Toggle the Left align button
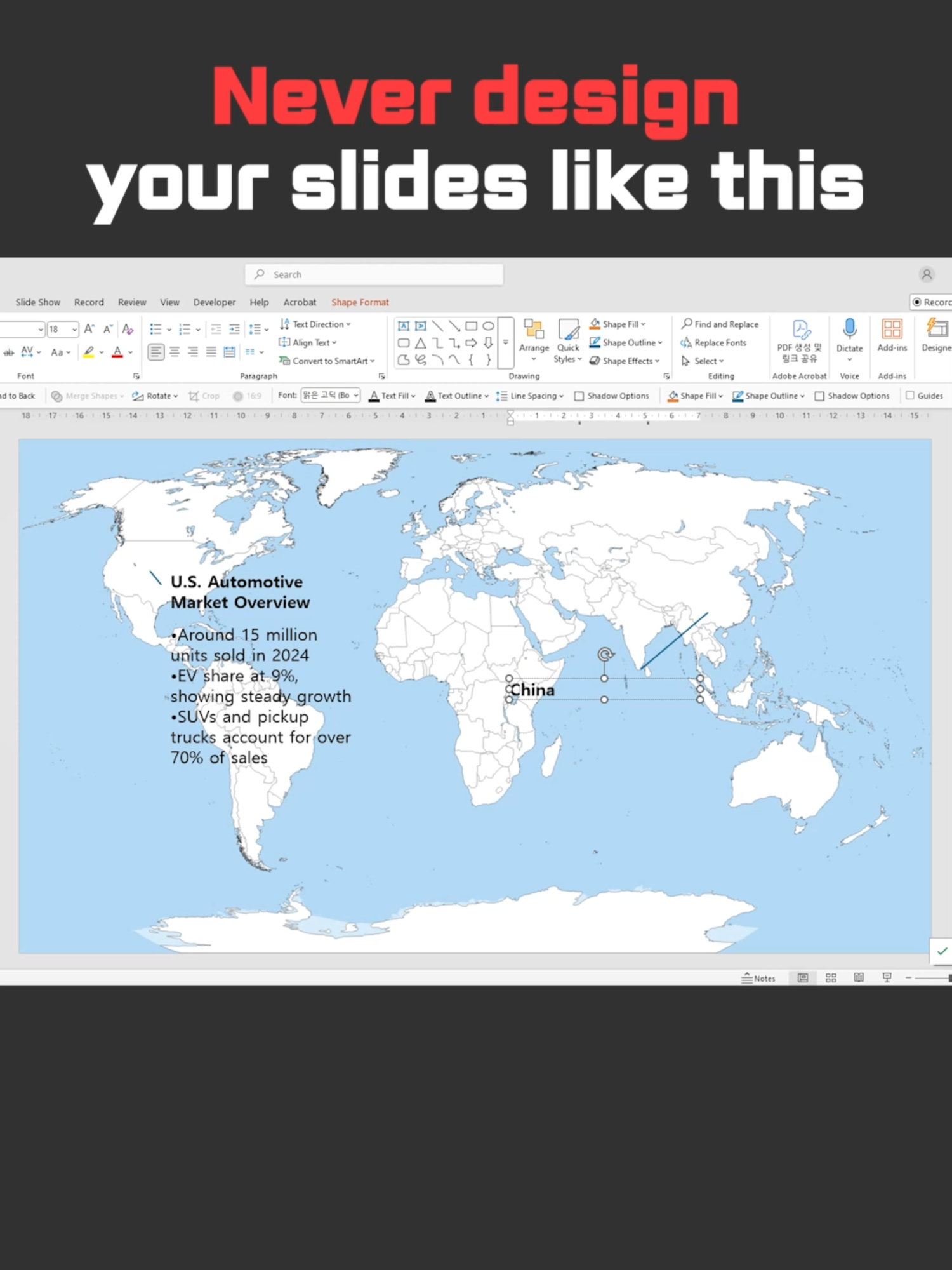This screenshot has height=1270, width=952. [x=156, y=352]
